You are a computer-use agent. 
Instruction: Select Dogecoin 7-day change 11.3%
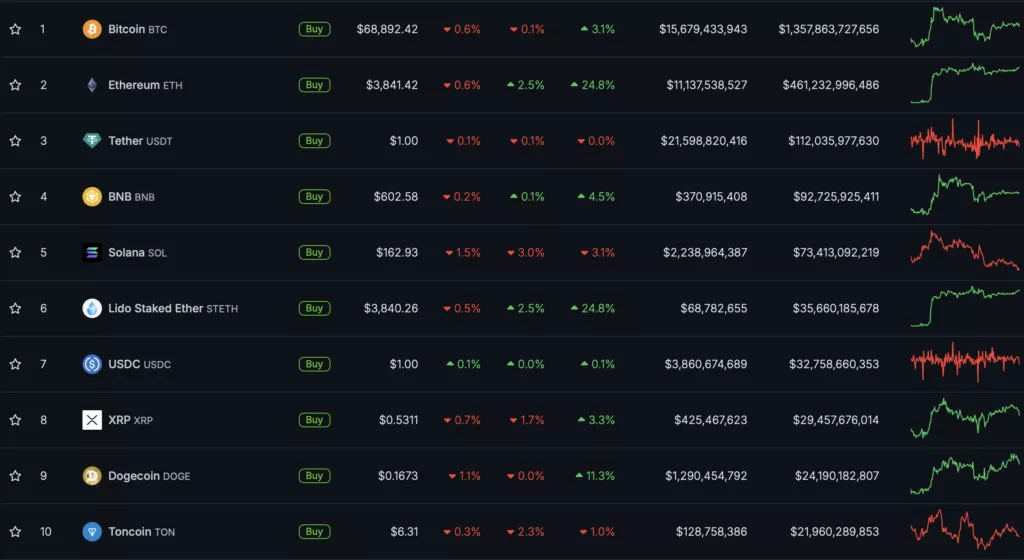tap(595, 476)
